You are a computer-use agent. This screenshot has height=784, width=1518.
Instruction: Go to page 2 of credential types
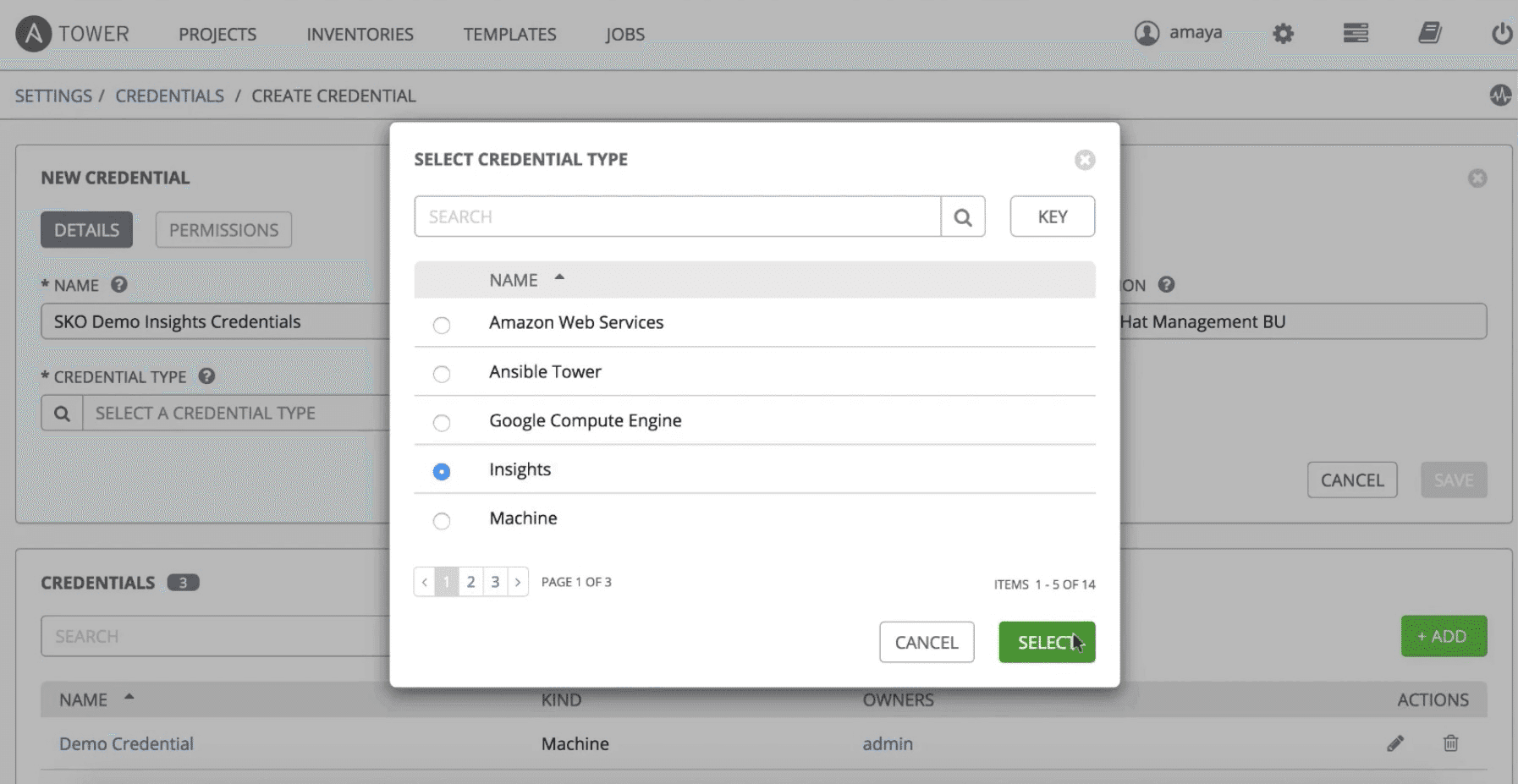pyautogui.click(x=470, y=581)
